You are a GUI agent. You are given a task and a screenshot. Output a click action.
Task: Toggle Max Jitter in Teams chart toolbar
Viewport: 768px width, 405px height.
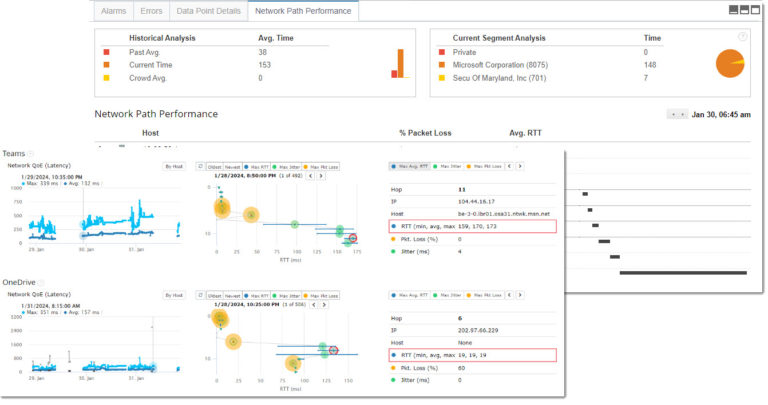[x=287, y=167]
